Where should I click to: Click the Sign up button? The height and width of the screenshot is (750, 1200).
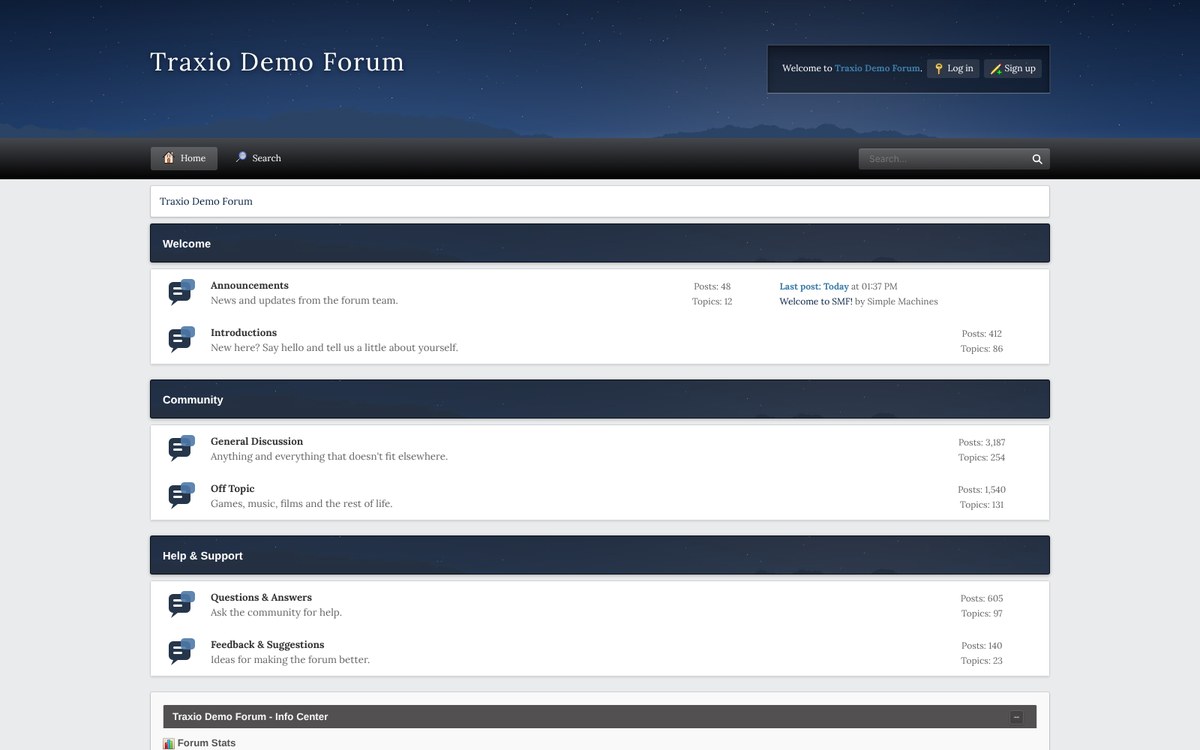[1012, 69]
